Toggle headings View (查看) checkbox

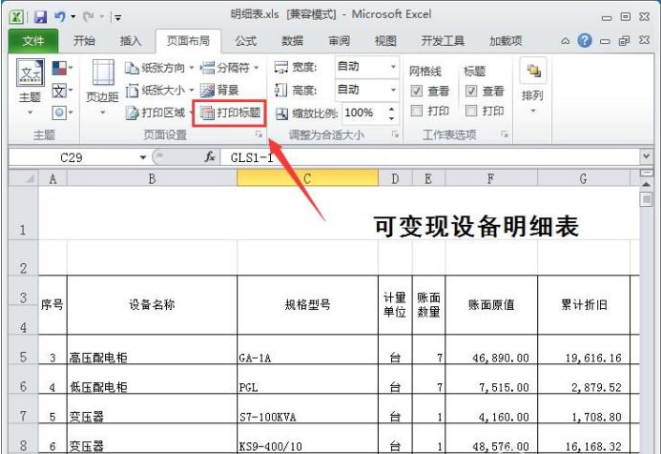tap(471, 91)
